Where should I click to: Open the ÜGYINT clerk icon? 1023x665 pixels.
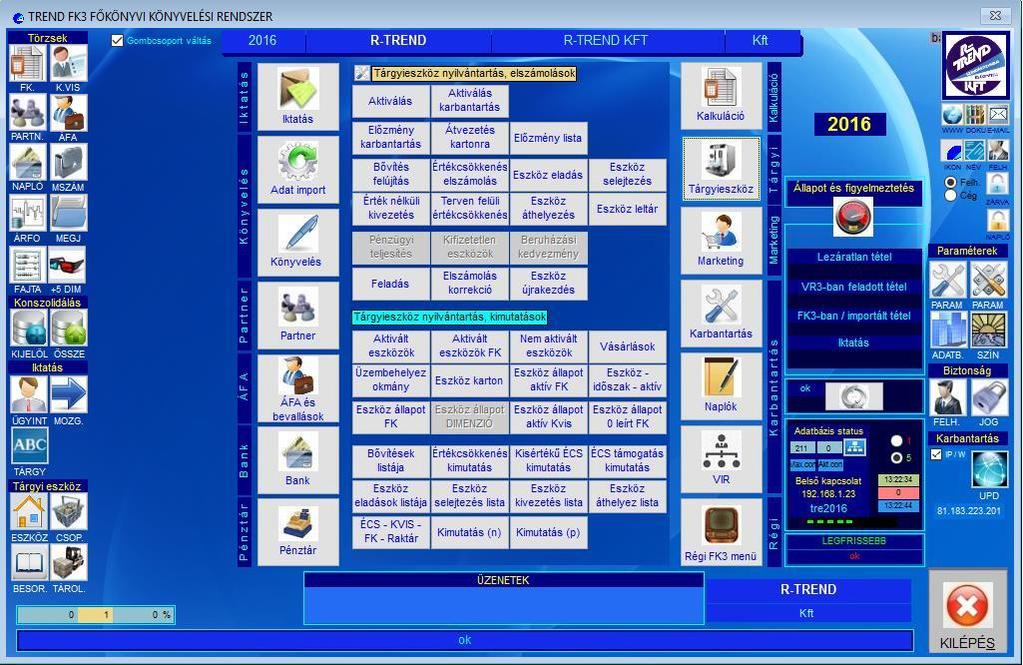tap(29, 395)
